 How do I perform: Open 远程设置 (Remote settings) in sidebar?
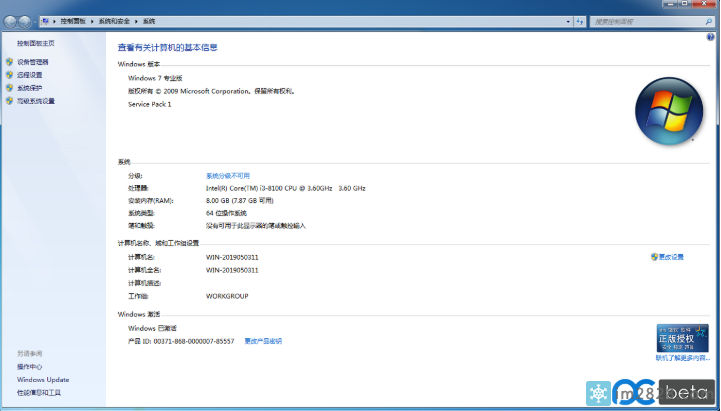click(29, 75)
